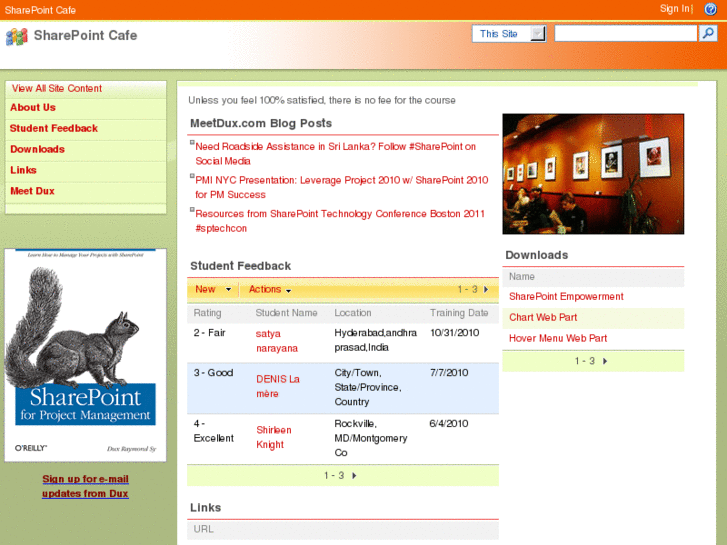Open the New dropdown menu
The width and height of the screenshot is (727, 545).
(x=213, y=289)
